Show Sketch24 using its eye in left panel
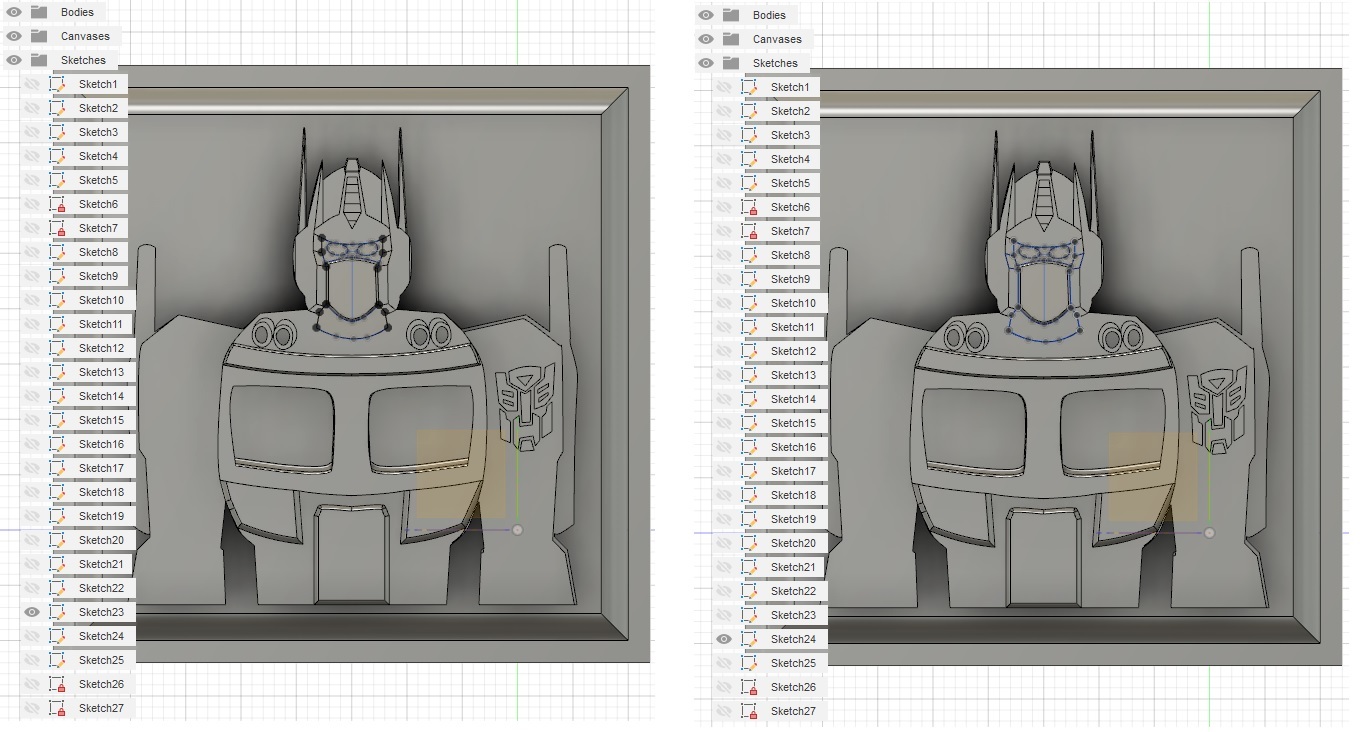This screenshot has width=1360, height=732. point(32,636)
